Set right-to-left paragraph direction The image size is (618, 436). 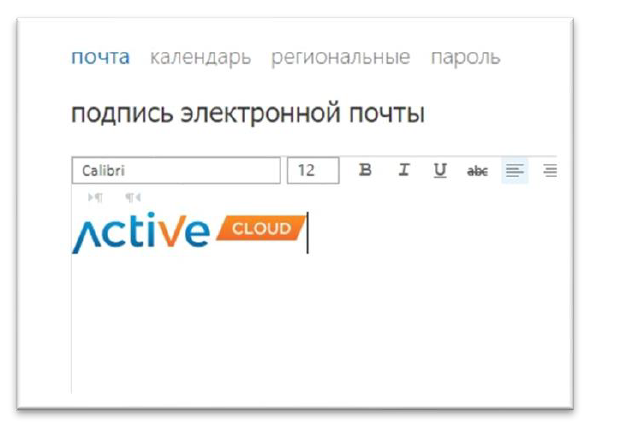point(132,198)
